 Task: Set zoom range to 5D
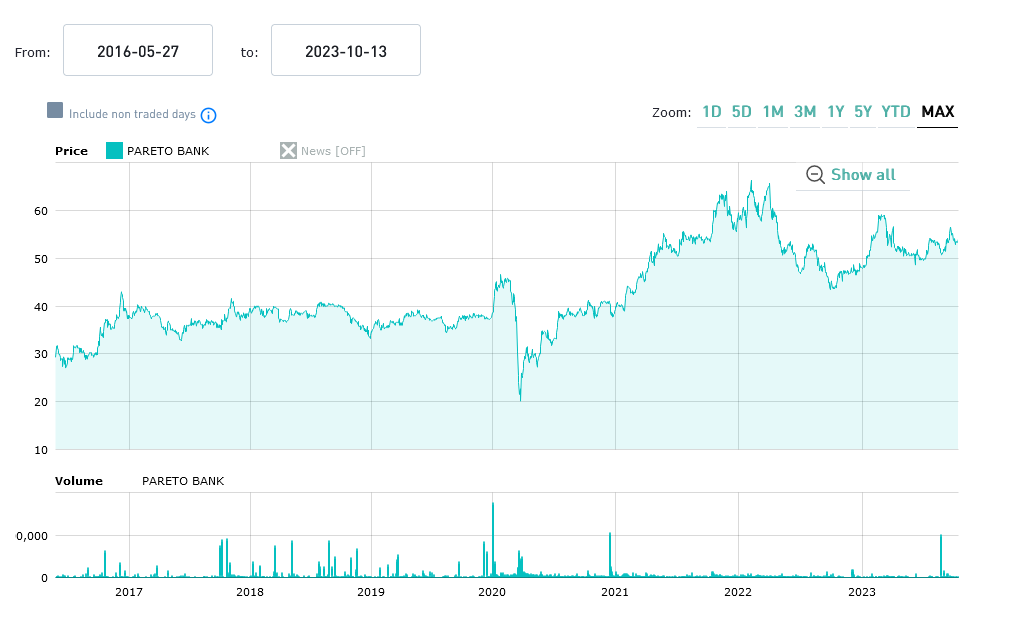tap(741, 112)
